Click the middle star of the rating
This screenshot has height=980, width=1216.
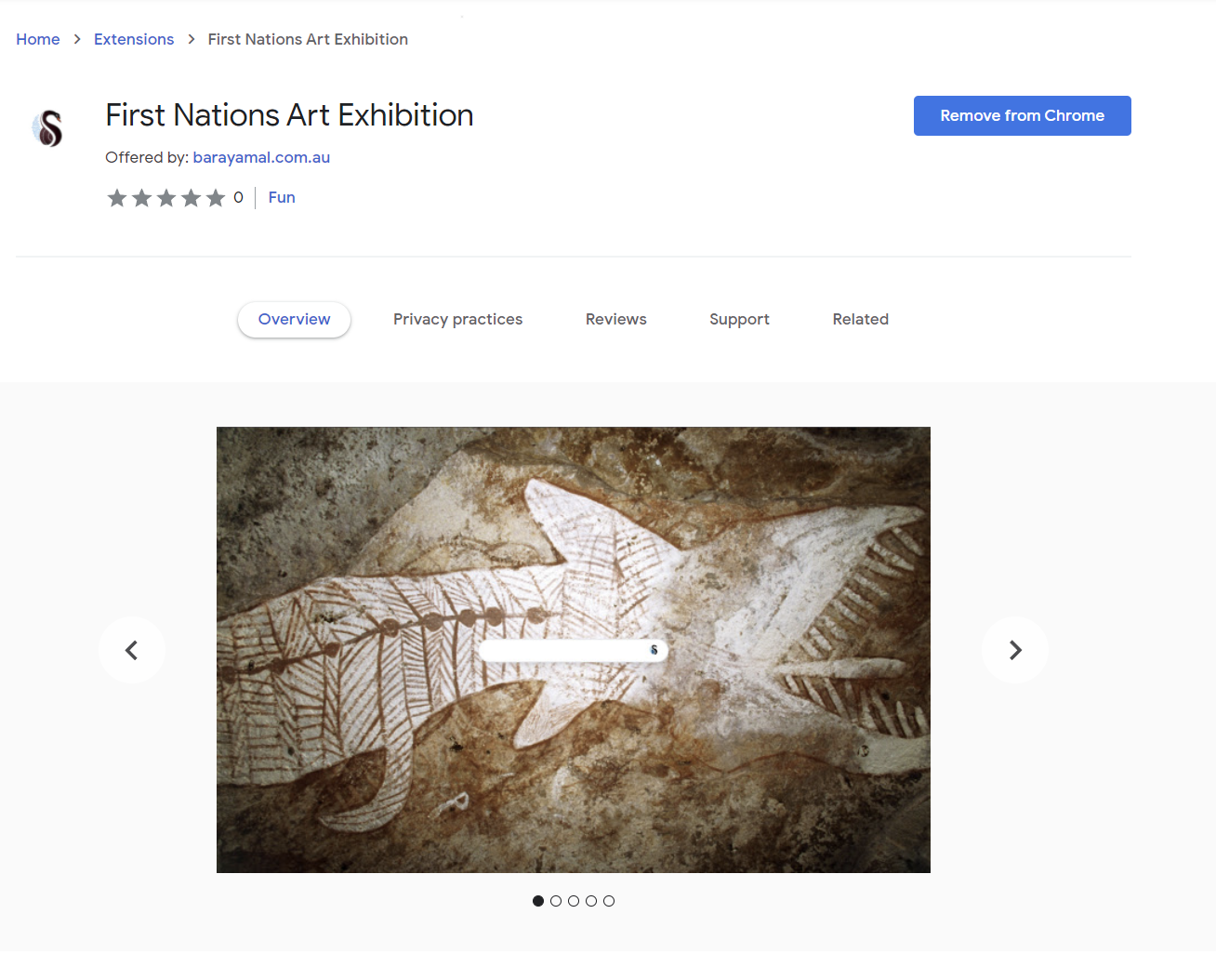point(166,197)
